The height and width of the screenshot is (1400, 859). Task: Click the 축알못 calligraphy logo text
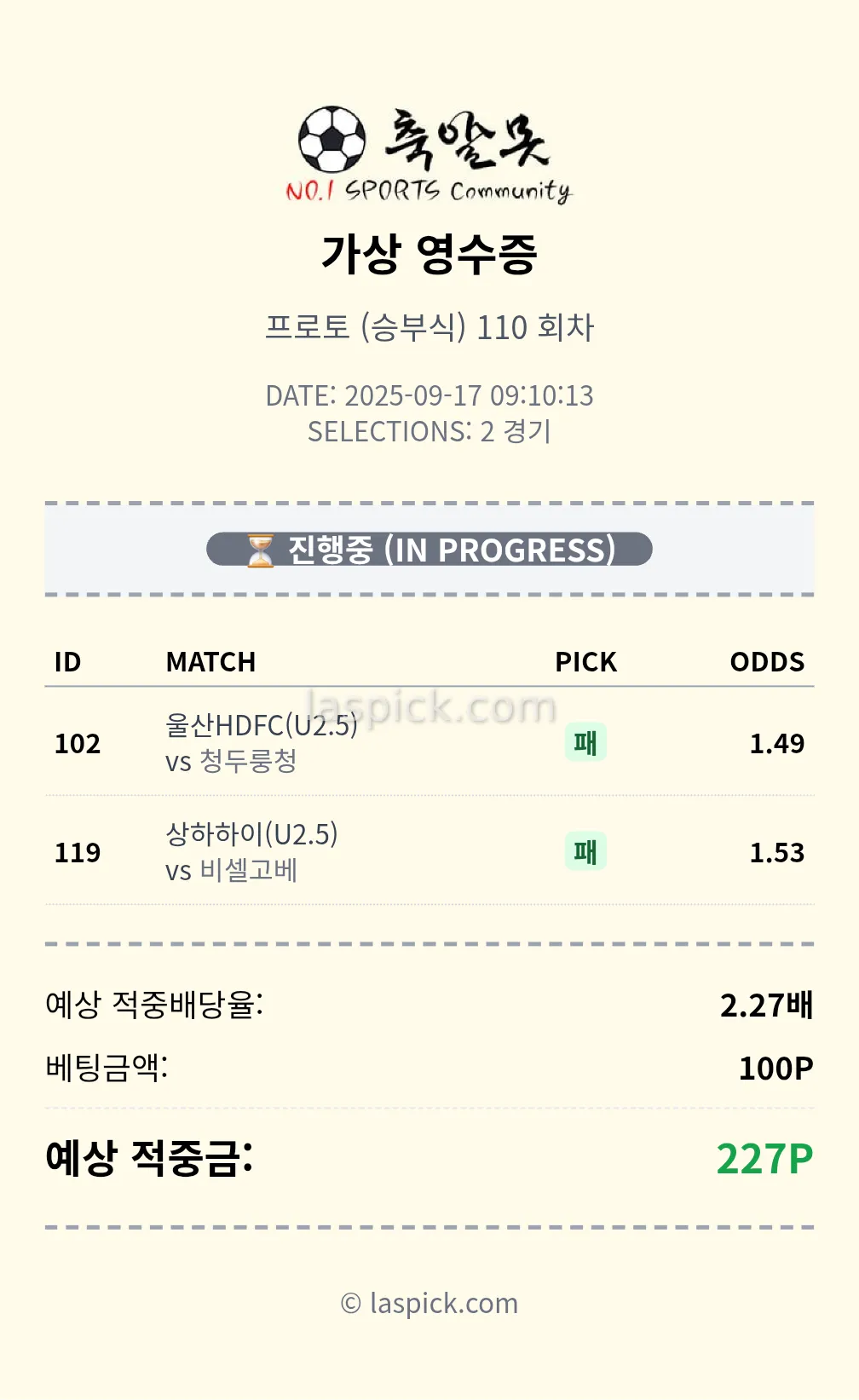(465, 139)
